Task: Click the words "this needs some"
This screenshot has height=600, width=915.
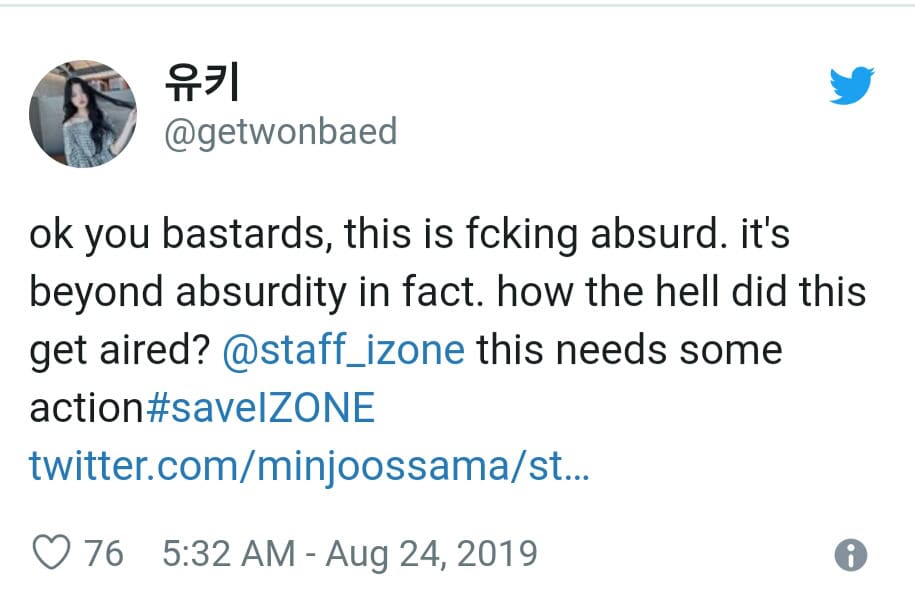Action: (628, 350)
